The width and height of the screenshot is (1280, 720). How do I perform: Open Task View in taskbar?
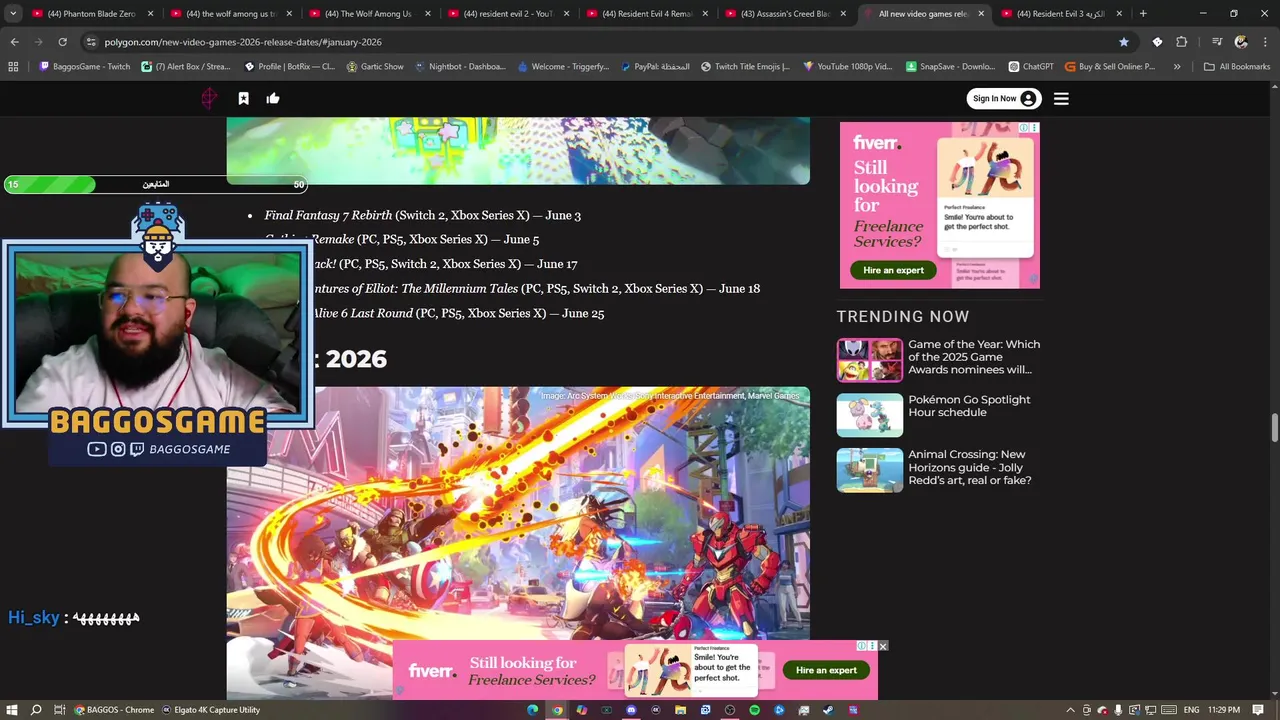coord(60,710)
